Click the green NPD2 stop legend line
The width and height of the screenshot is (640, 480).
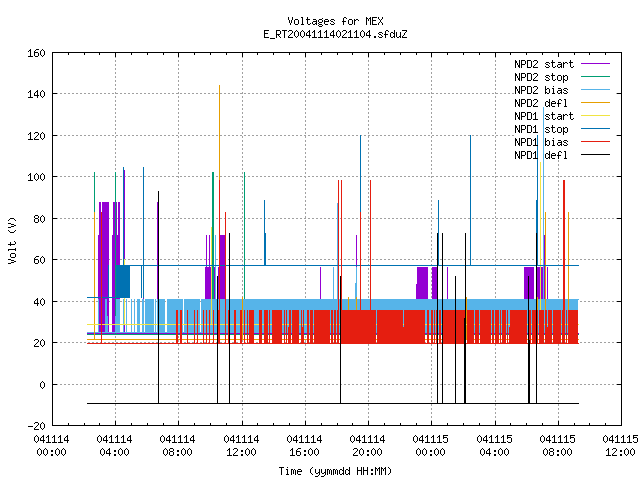coord(596,77)
